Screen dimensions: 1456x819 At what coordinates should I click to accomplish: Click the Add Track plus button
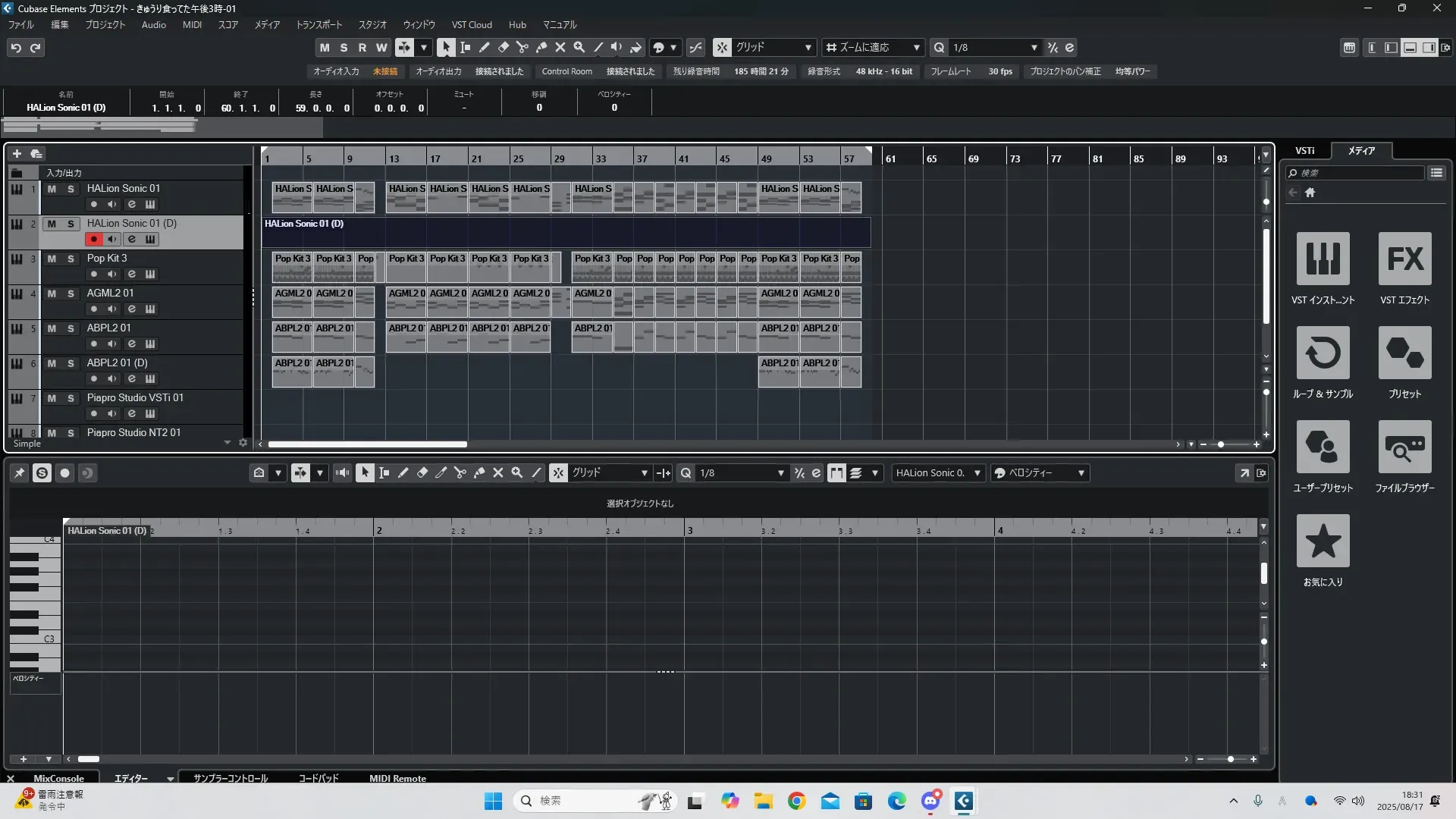click(x=17, y=154)
